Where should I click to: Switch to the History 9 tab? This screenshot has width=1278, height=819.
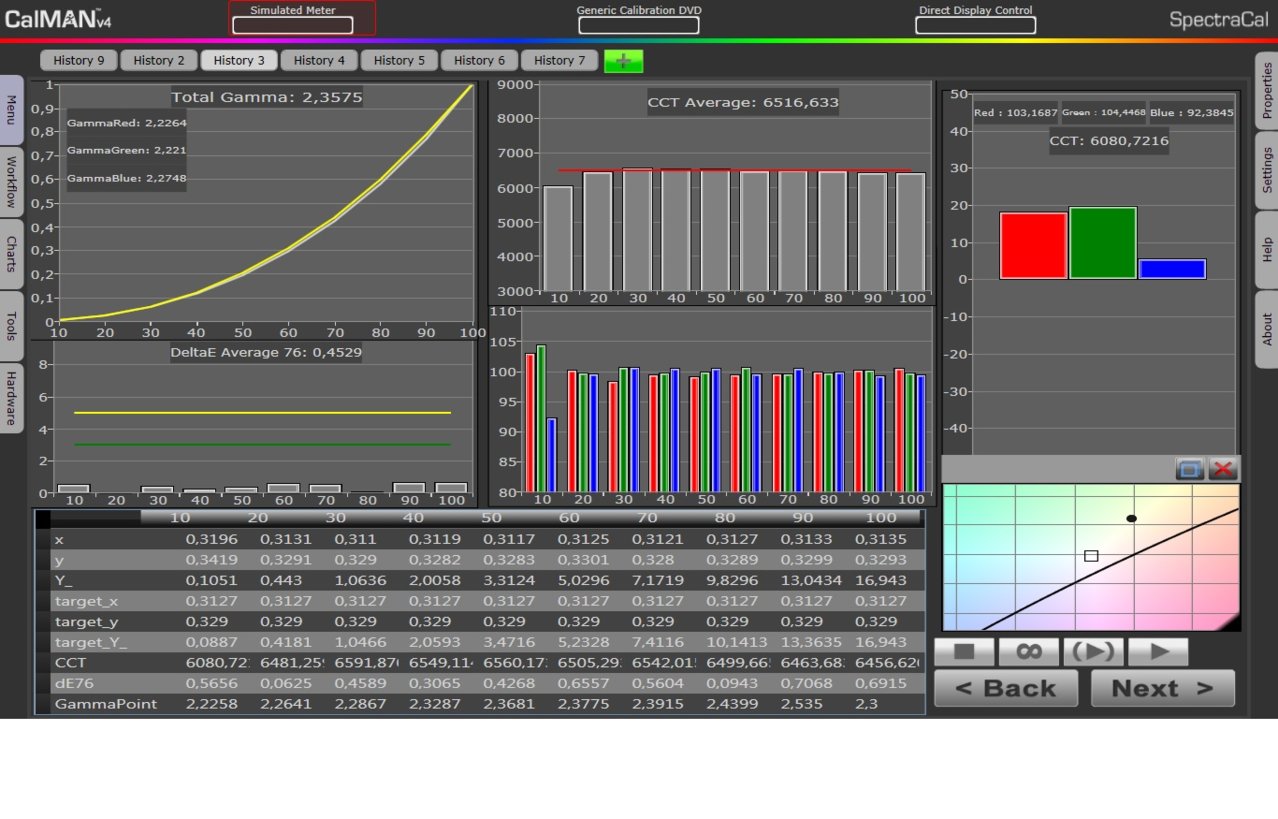79,60
